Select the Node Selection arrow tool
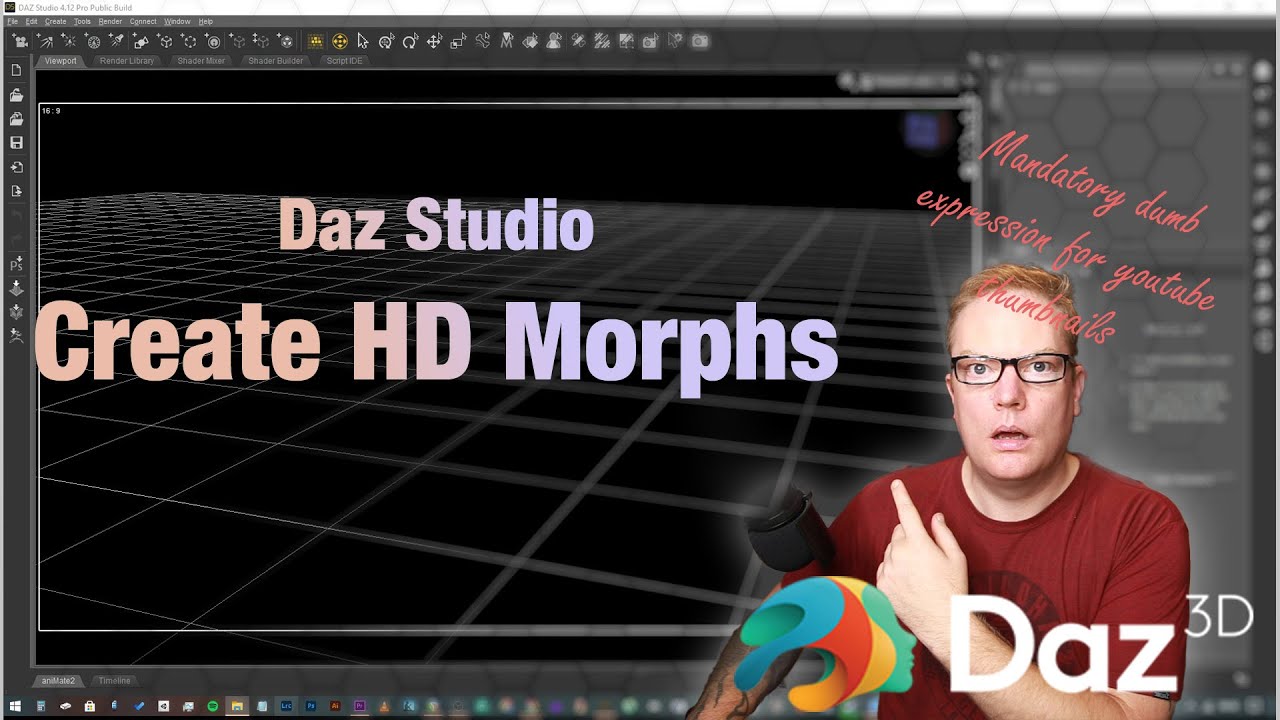The image size is (1280, 720). pyautogui.click(x=362, y=41)
